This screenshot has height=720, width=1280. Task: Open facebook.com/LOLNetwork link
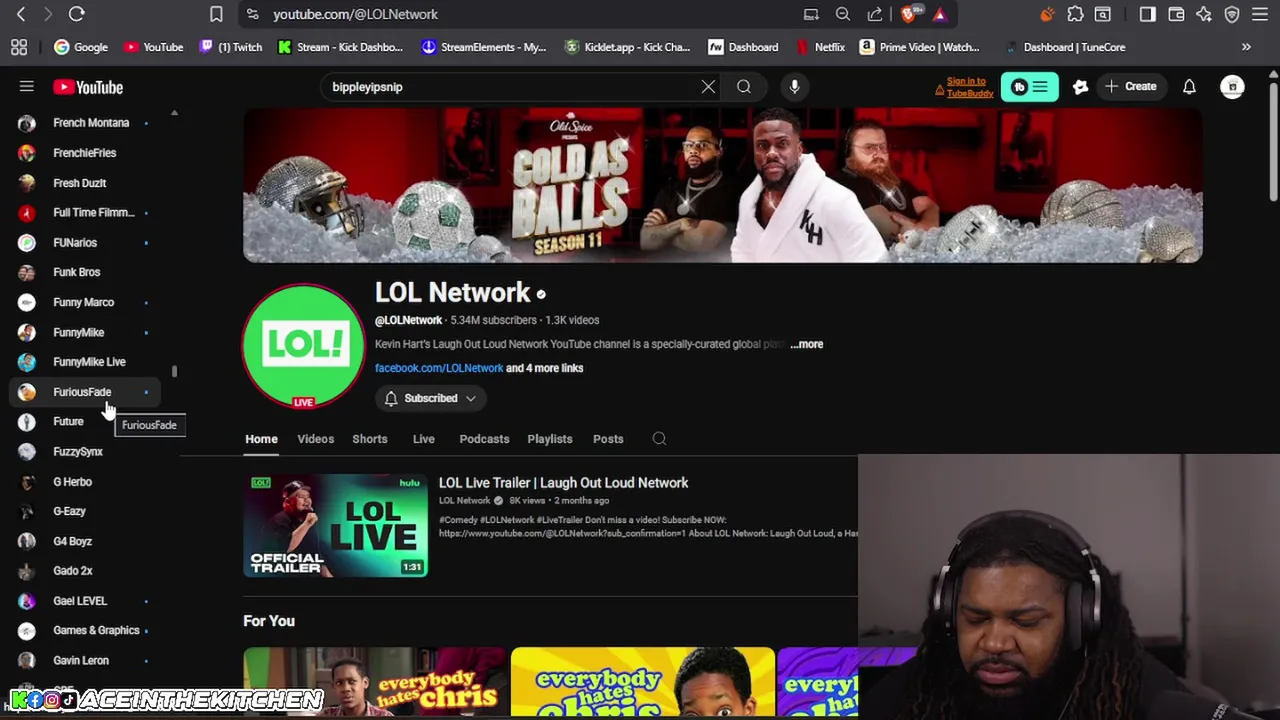[439, 368]
